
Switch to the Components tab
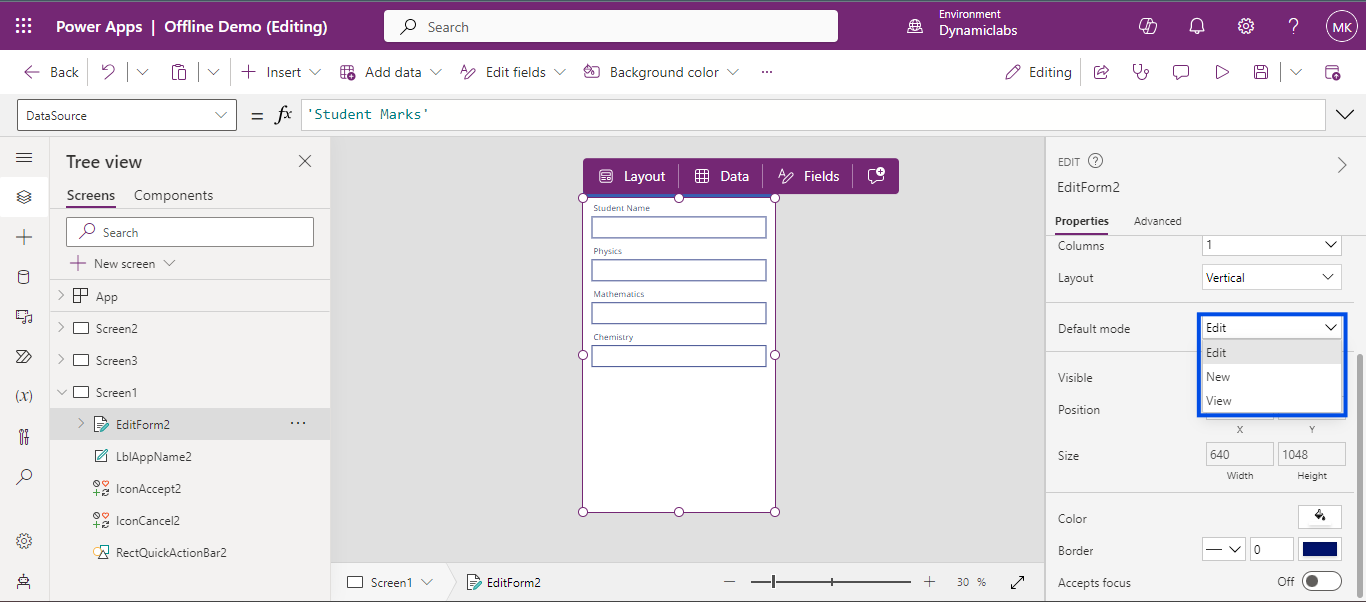[173, 195]
